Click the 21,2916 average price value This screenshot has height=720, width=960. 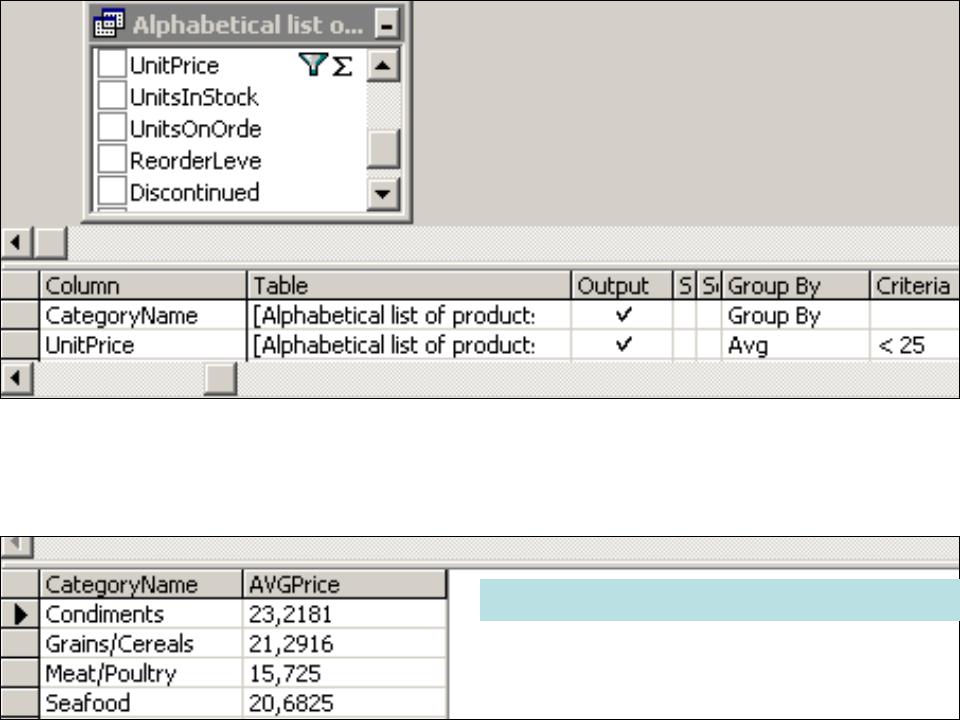click(x=345, y=643)
